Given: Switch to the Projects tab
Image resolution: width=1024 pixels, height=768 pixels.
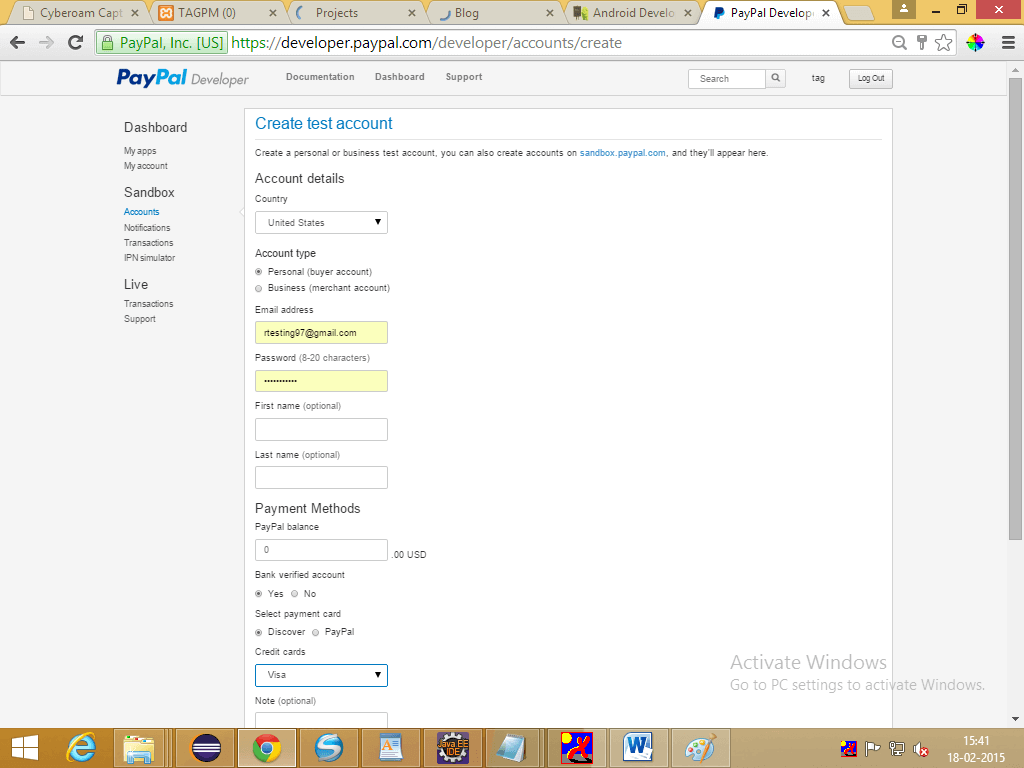Looking at the screenshot, I should pos(357,13).
